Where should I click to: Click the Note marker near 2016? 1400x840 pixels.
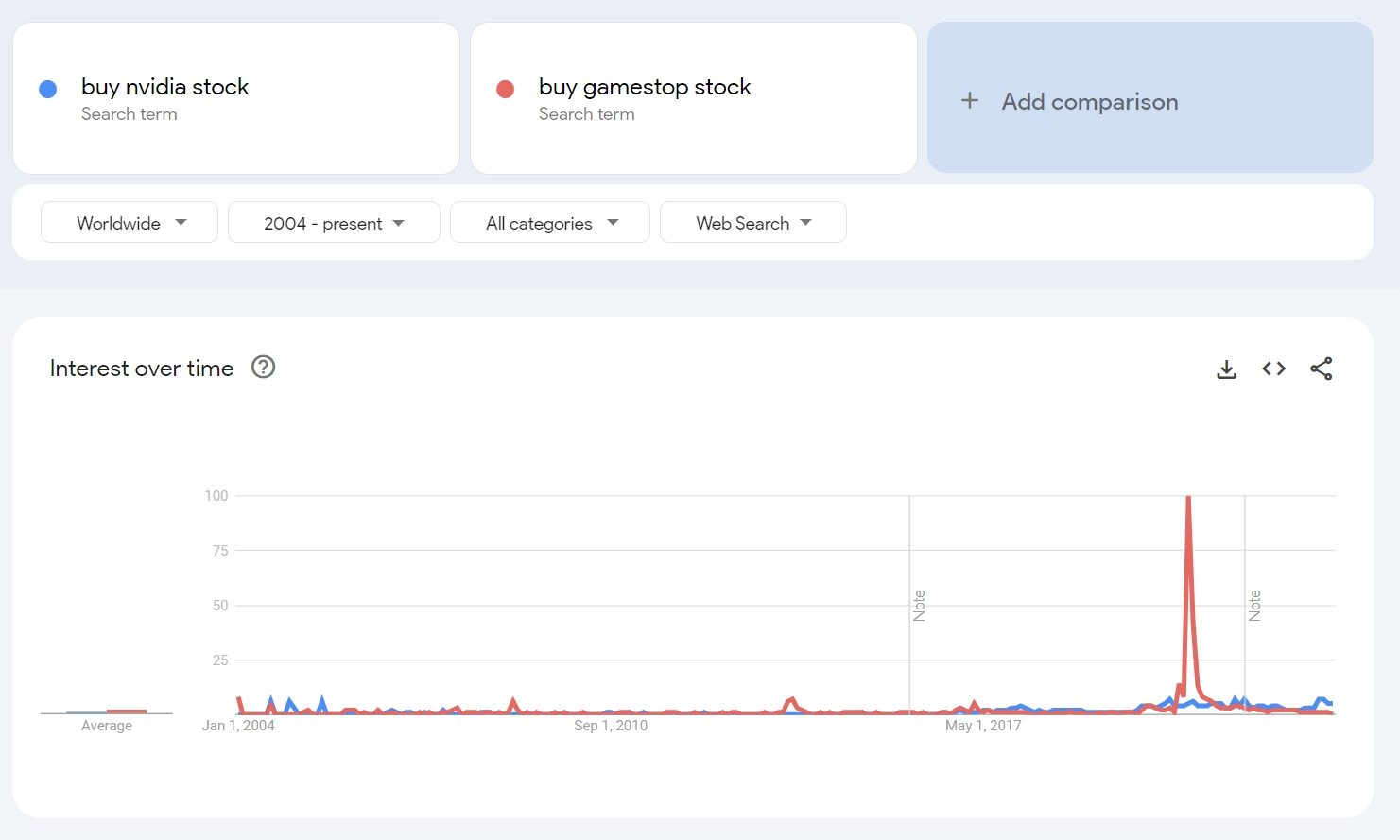tap(919, 606)
